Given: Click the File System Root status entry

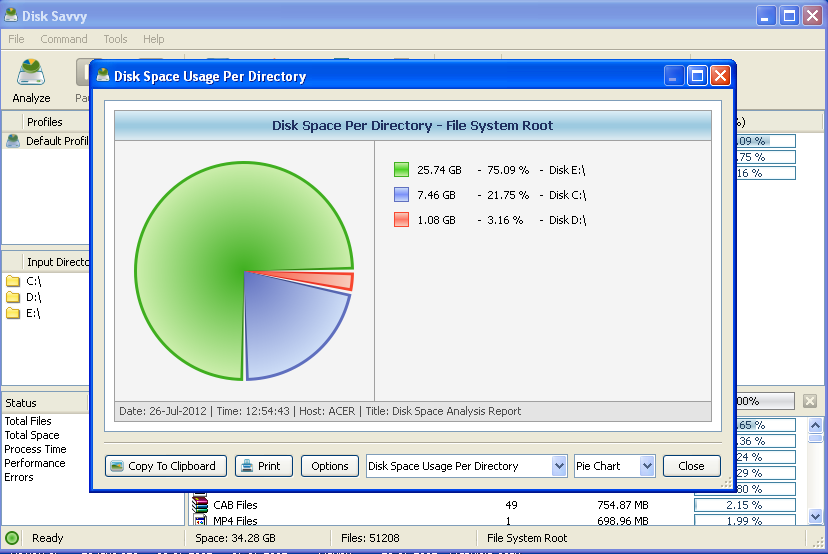Looking at the screenshot, I should click(x=526, y=538).
